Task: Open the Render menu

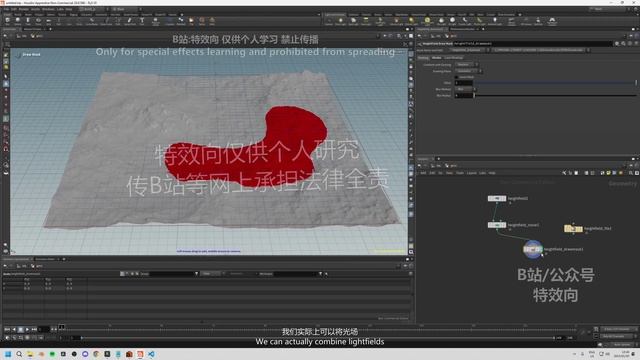Action: click(24, 9)
